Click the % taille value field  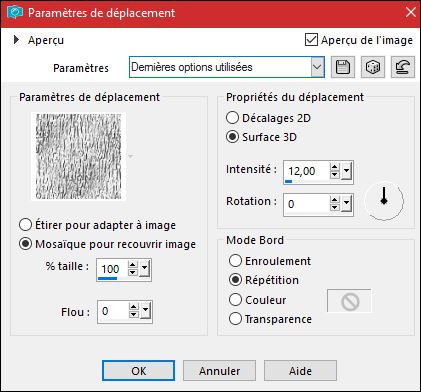click(x=112, y=269)
